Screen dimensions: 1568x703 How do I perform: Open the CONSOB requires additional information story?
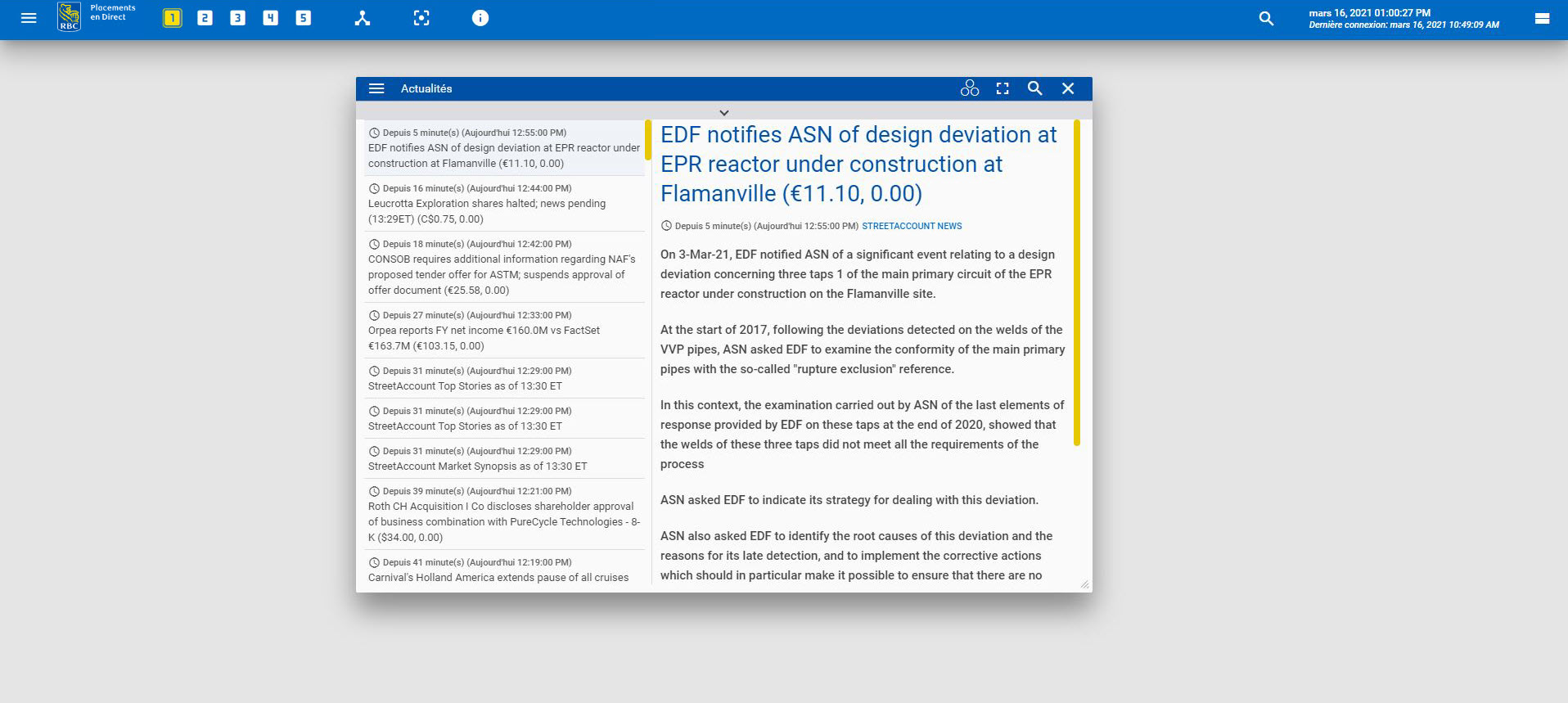[x=504, y=267]
